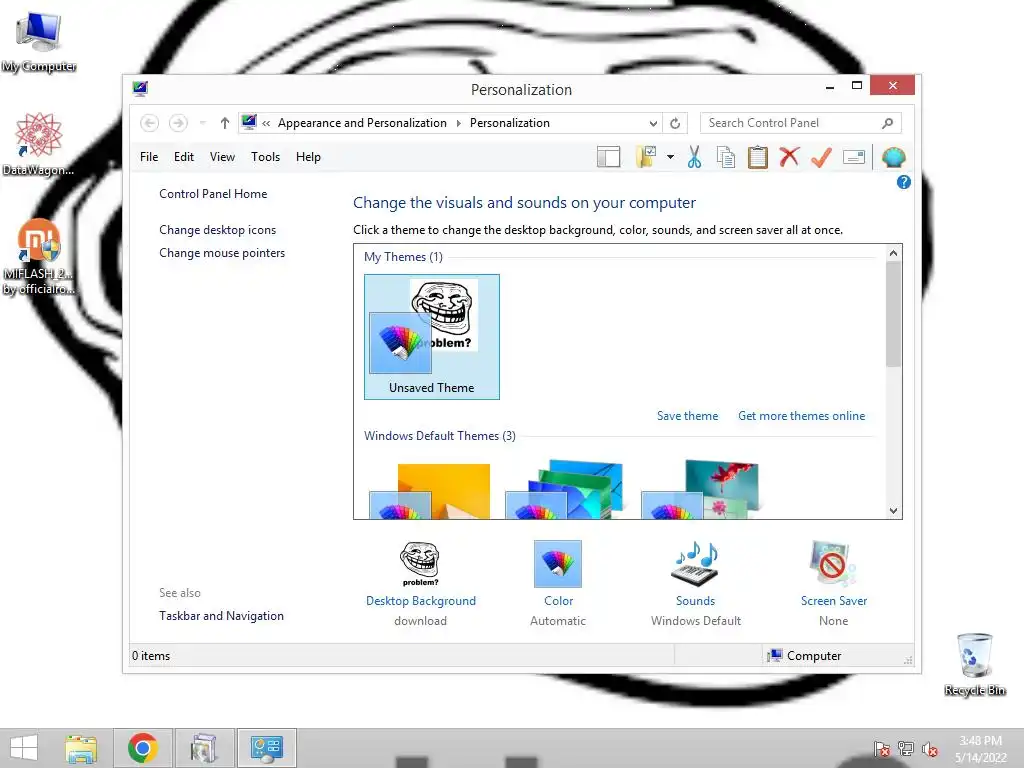Click the Paste clipboard toolbar icon
1024x768 pixels.
[758, 157]
